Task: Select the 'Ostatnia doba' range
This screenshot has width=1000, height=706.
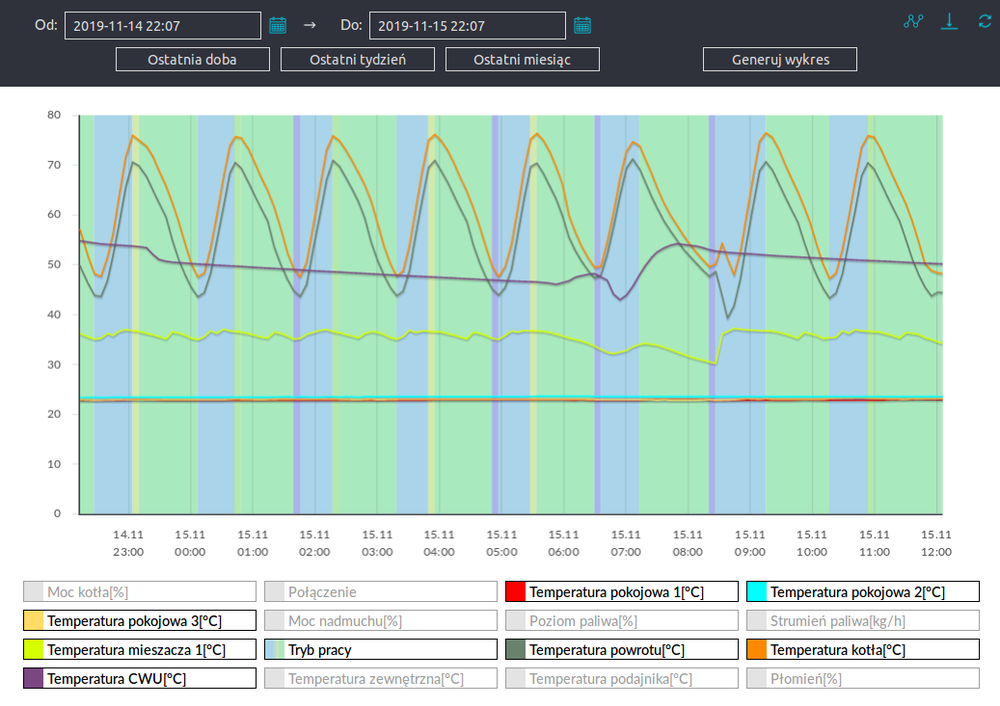Action: point(193,59)
